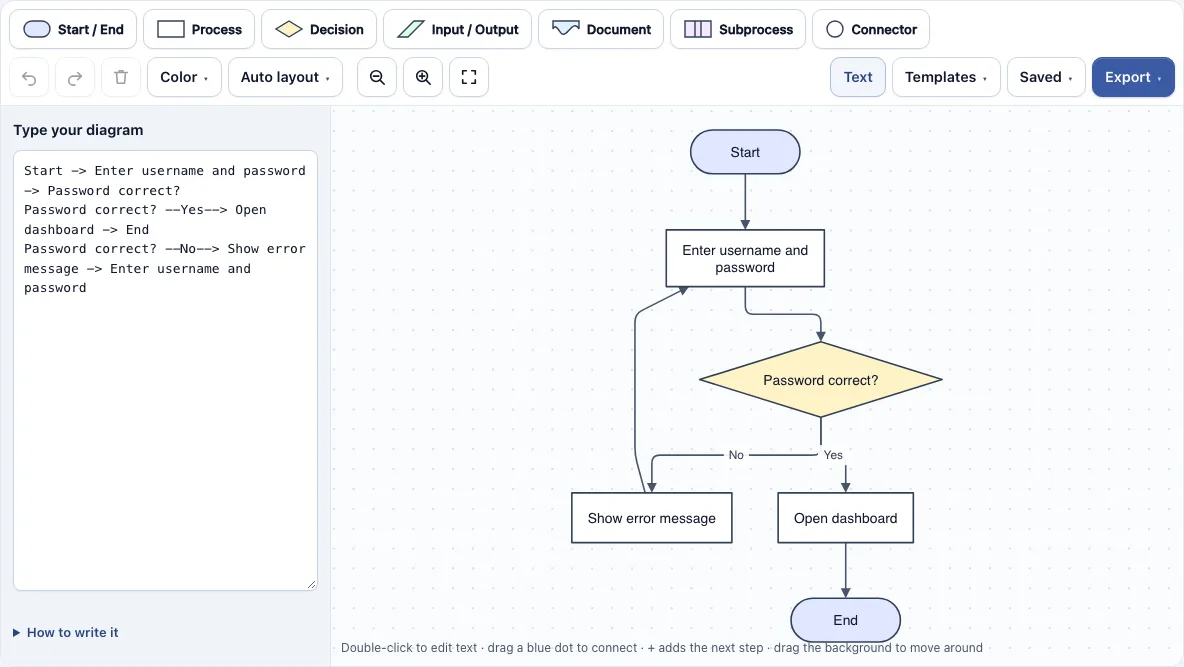Add a Document shape
This screenshot has height=667, width=1184.
point(601,29)
